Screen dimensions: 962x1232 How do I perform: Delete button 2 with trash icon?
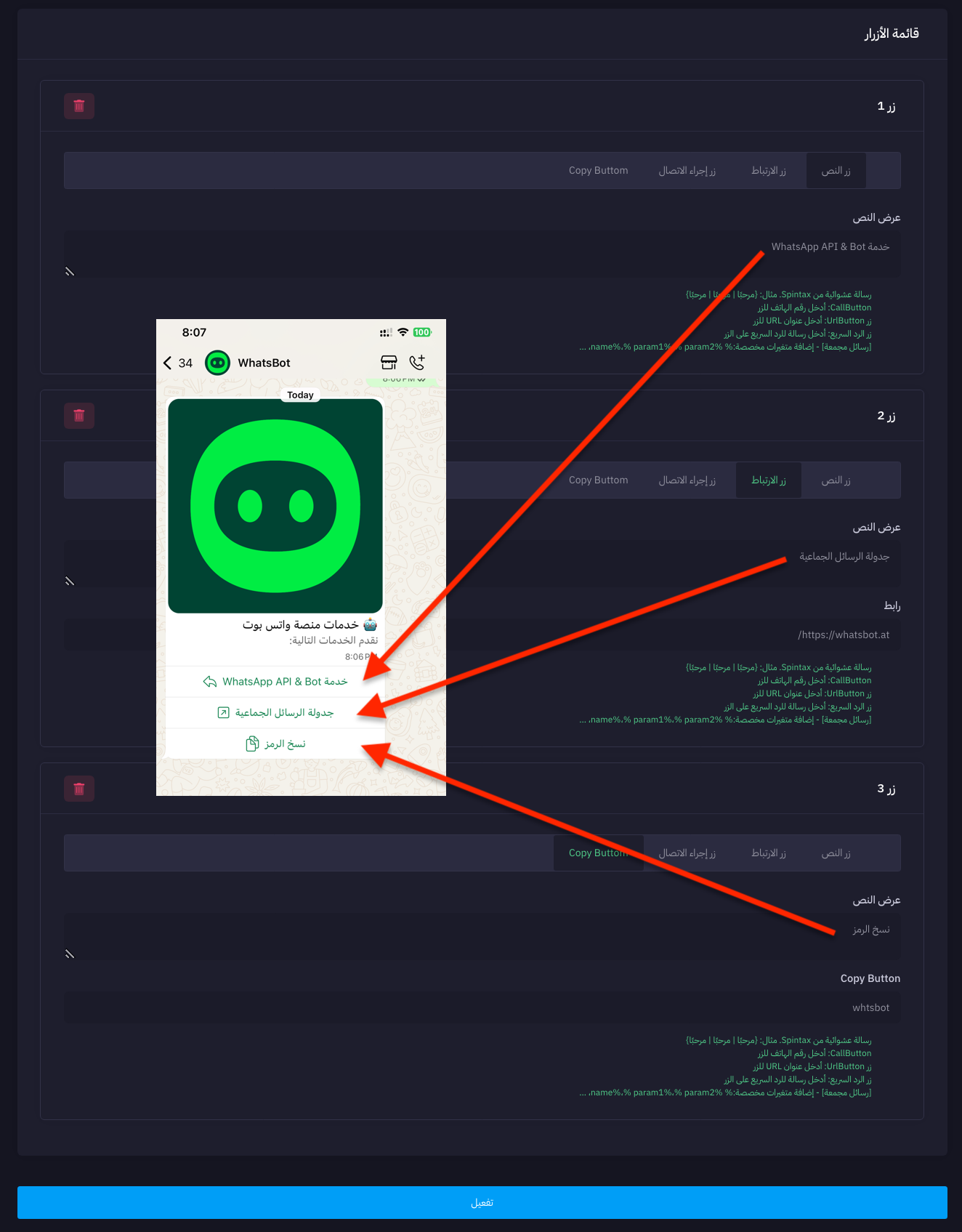pyautogui.click(x=79, y=416)
